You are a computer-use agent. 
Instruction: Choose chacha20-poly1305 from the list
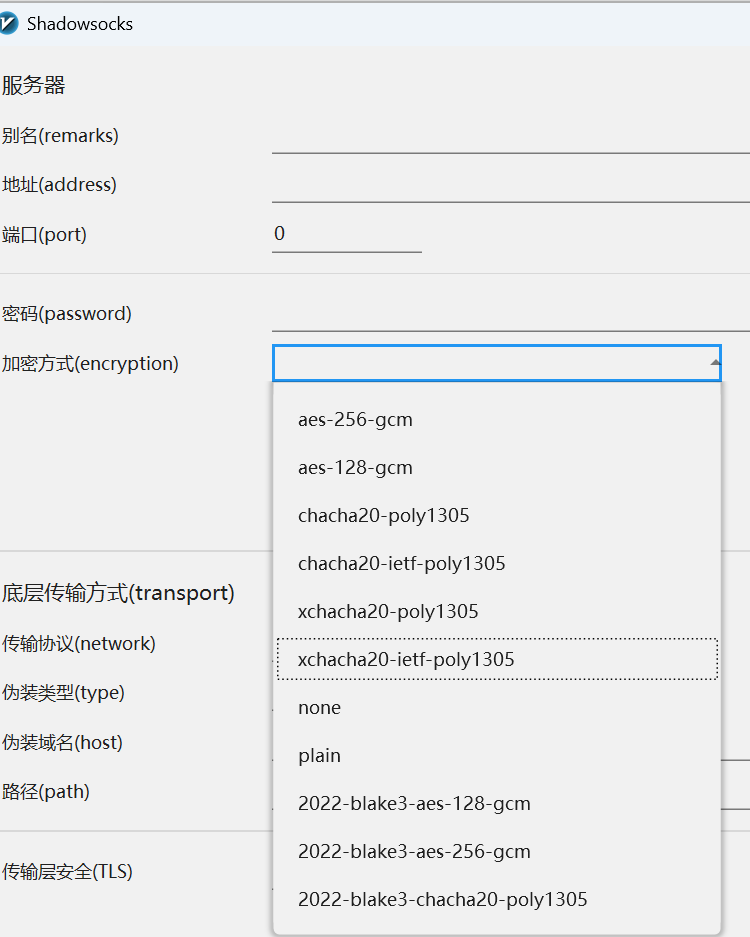(497, 515)
